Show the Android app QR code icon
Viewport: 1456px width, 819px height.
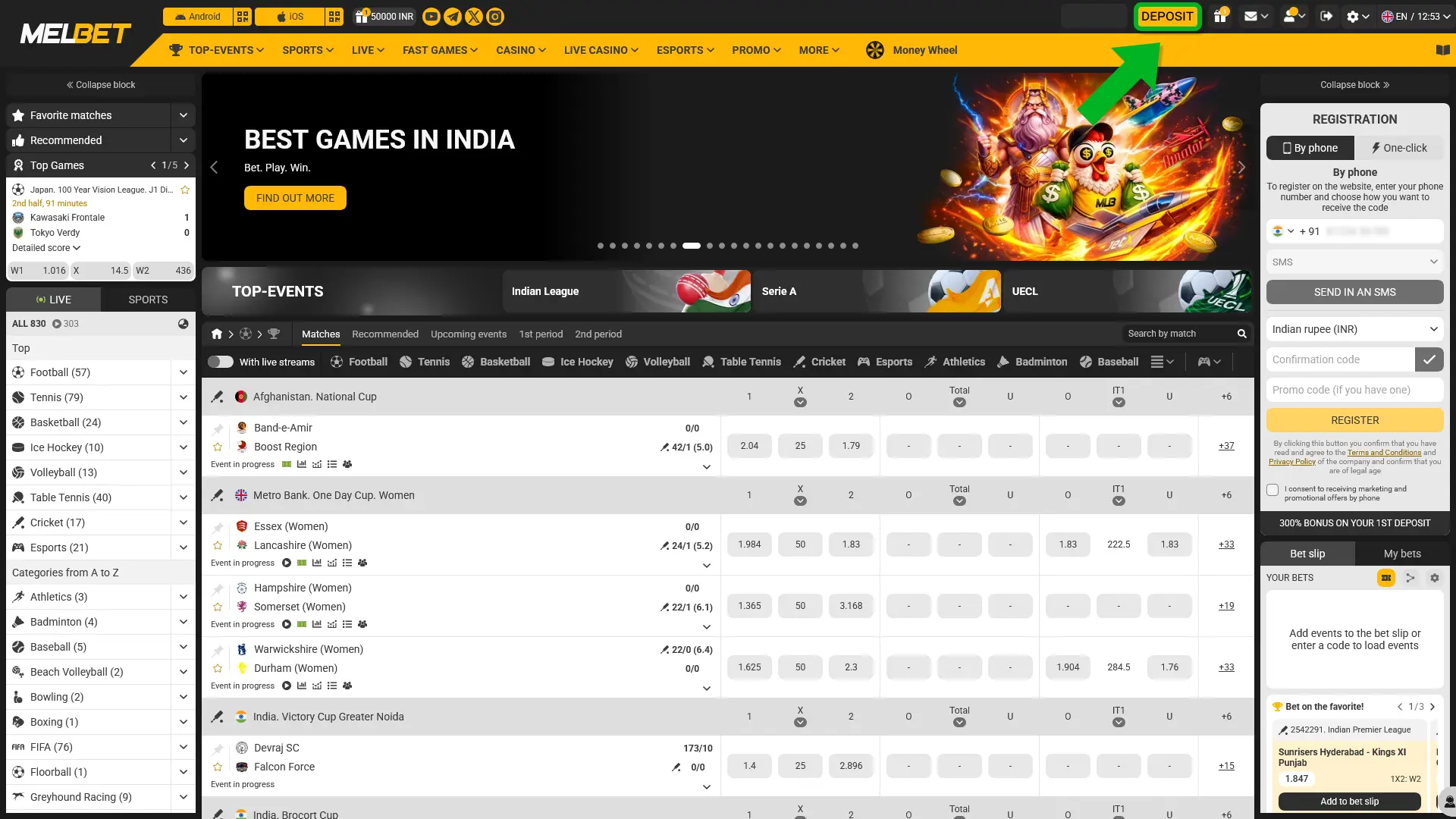[x=243, y=17]
